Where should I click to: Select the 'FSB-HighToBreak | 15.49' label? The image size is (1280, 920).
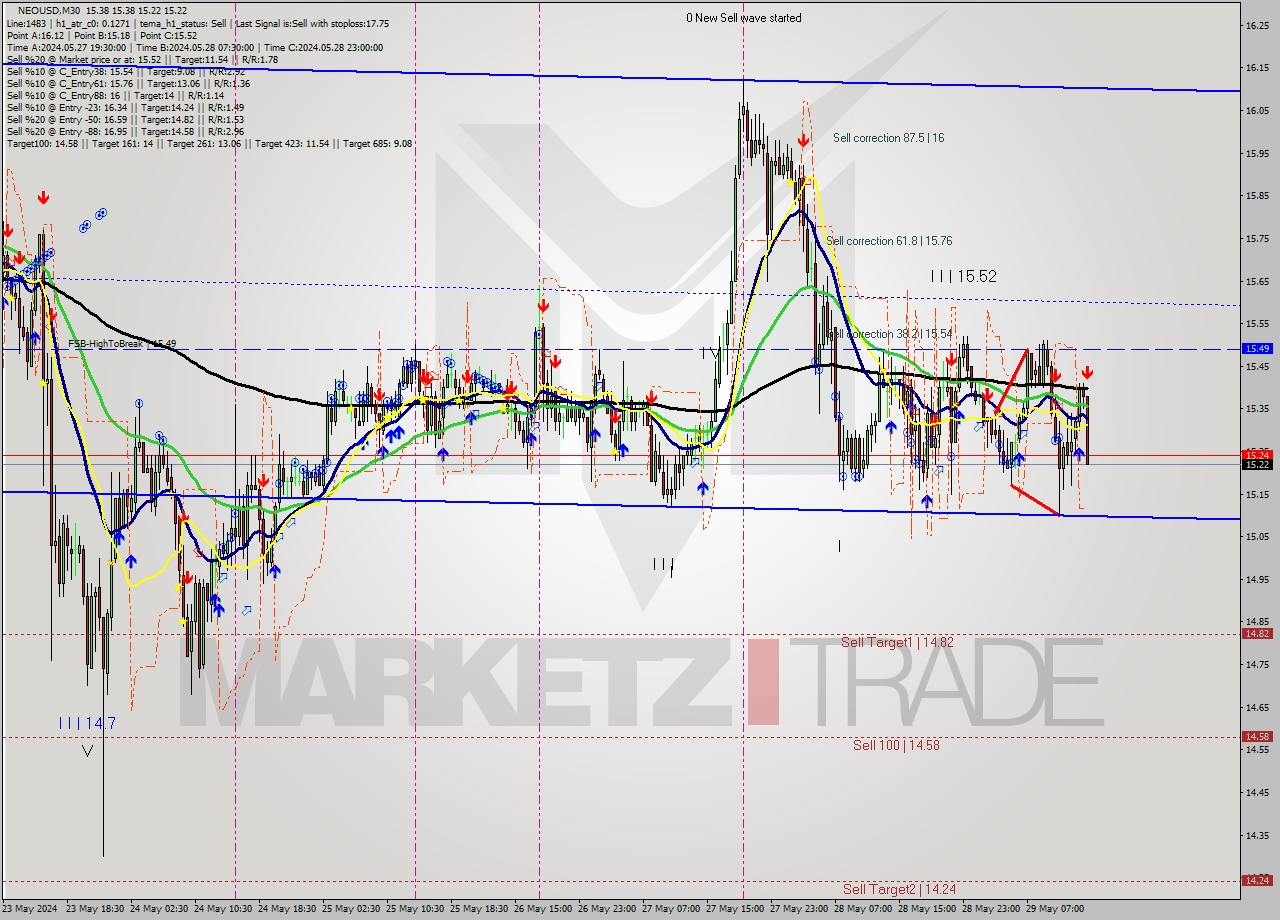(122, 344)
